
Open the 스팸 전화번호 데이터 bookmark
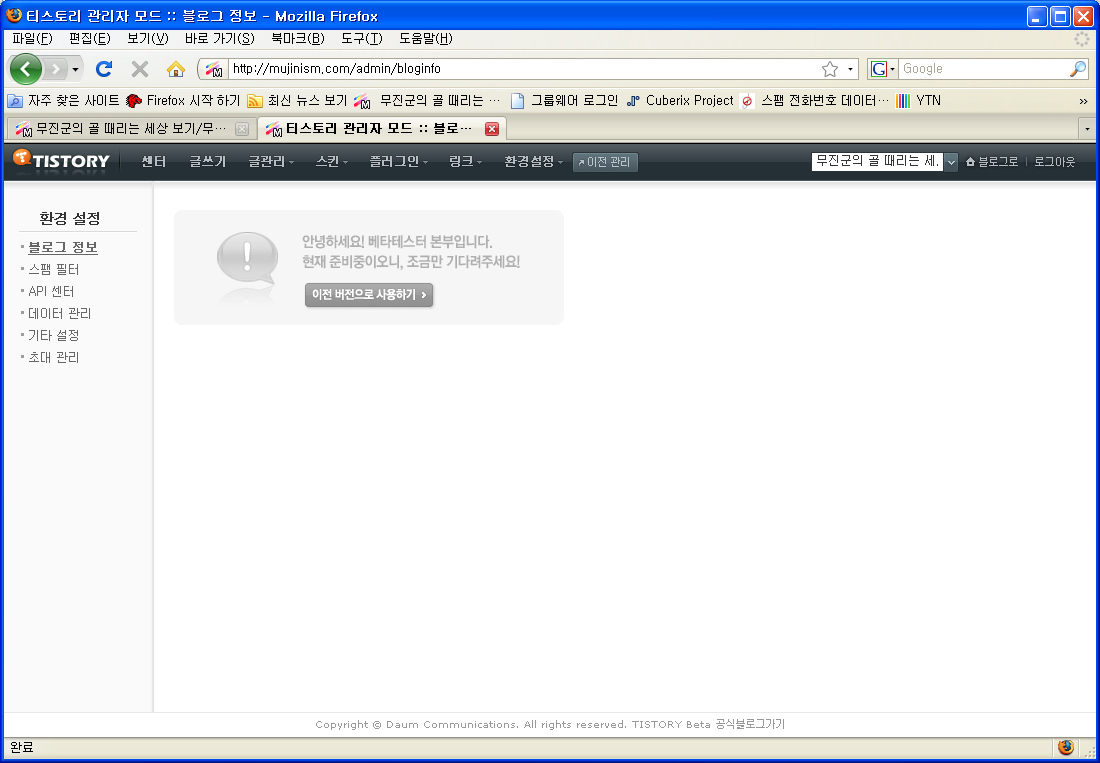click(x=814, y=101)
